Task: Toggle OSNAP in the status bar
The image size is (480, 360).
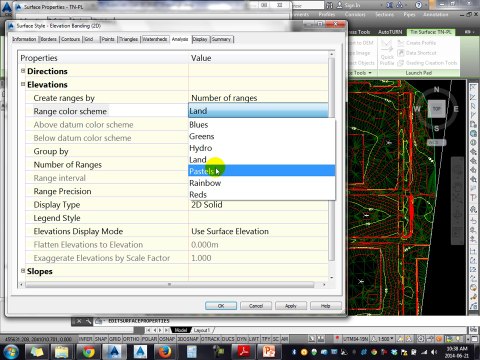Action: (x=167, y=339)
